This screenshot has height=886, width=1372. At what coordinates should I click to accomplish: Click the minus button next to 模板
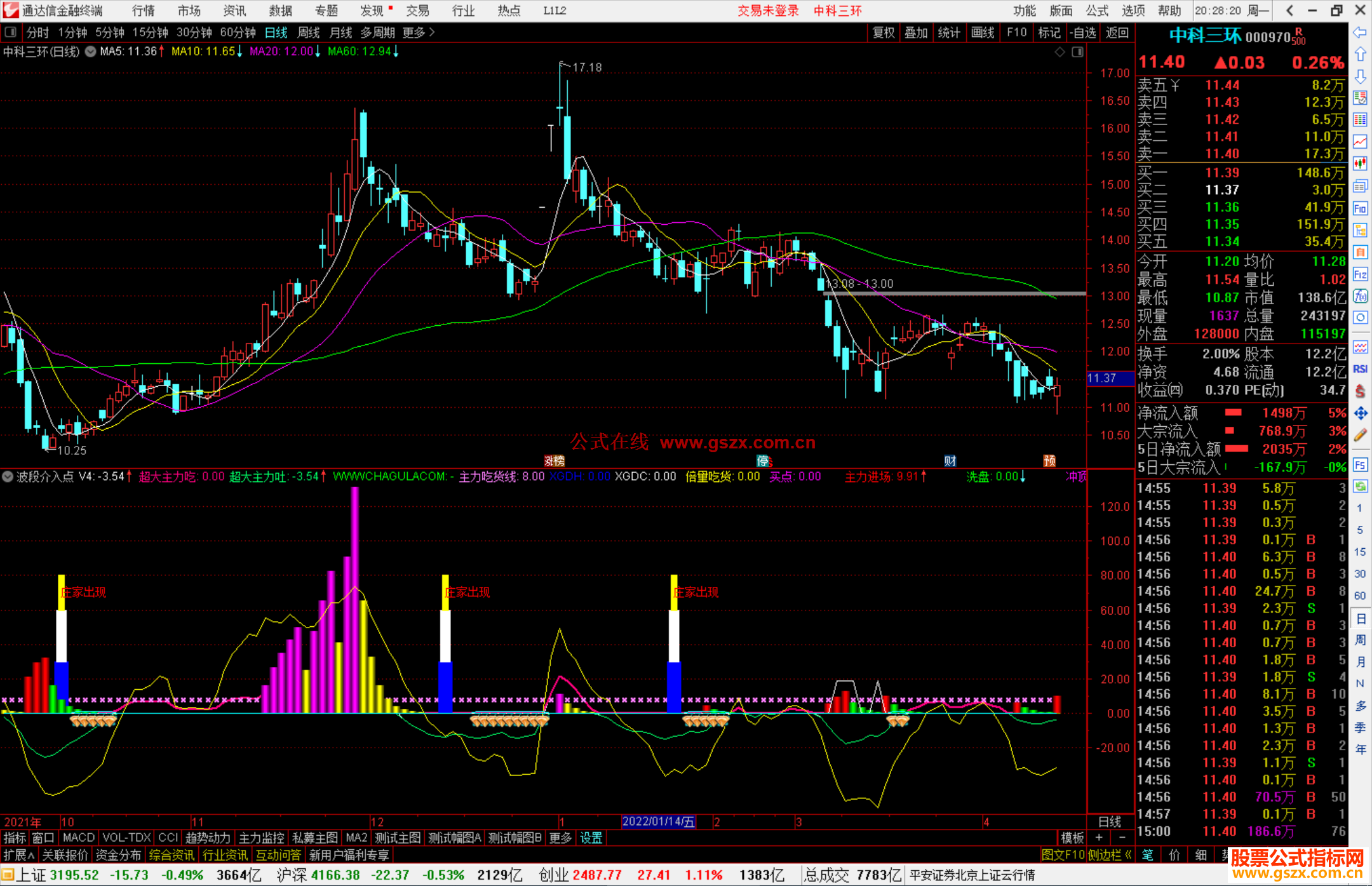1122,838
